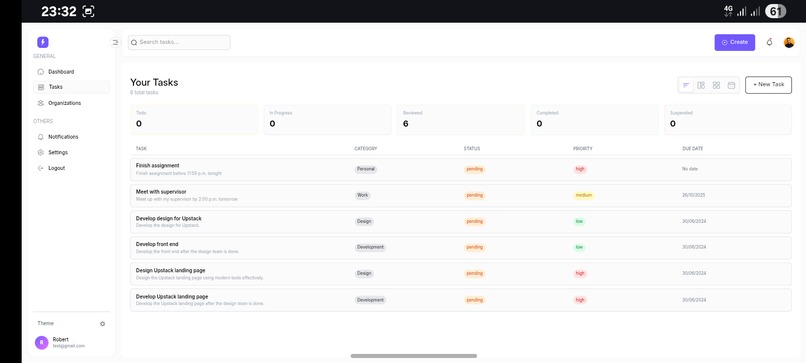The width and height of the screenshot is (806, 363).
Task: Click the screen record icon beside the clock
Action: click(x=88, y=11)
